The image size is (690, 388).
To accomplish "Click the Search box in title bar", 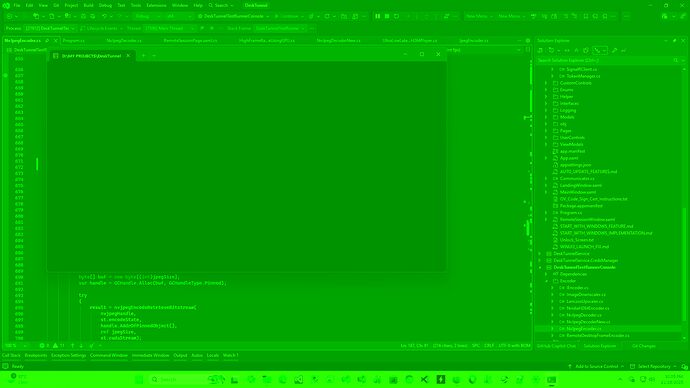I will (x=220, y=5).
